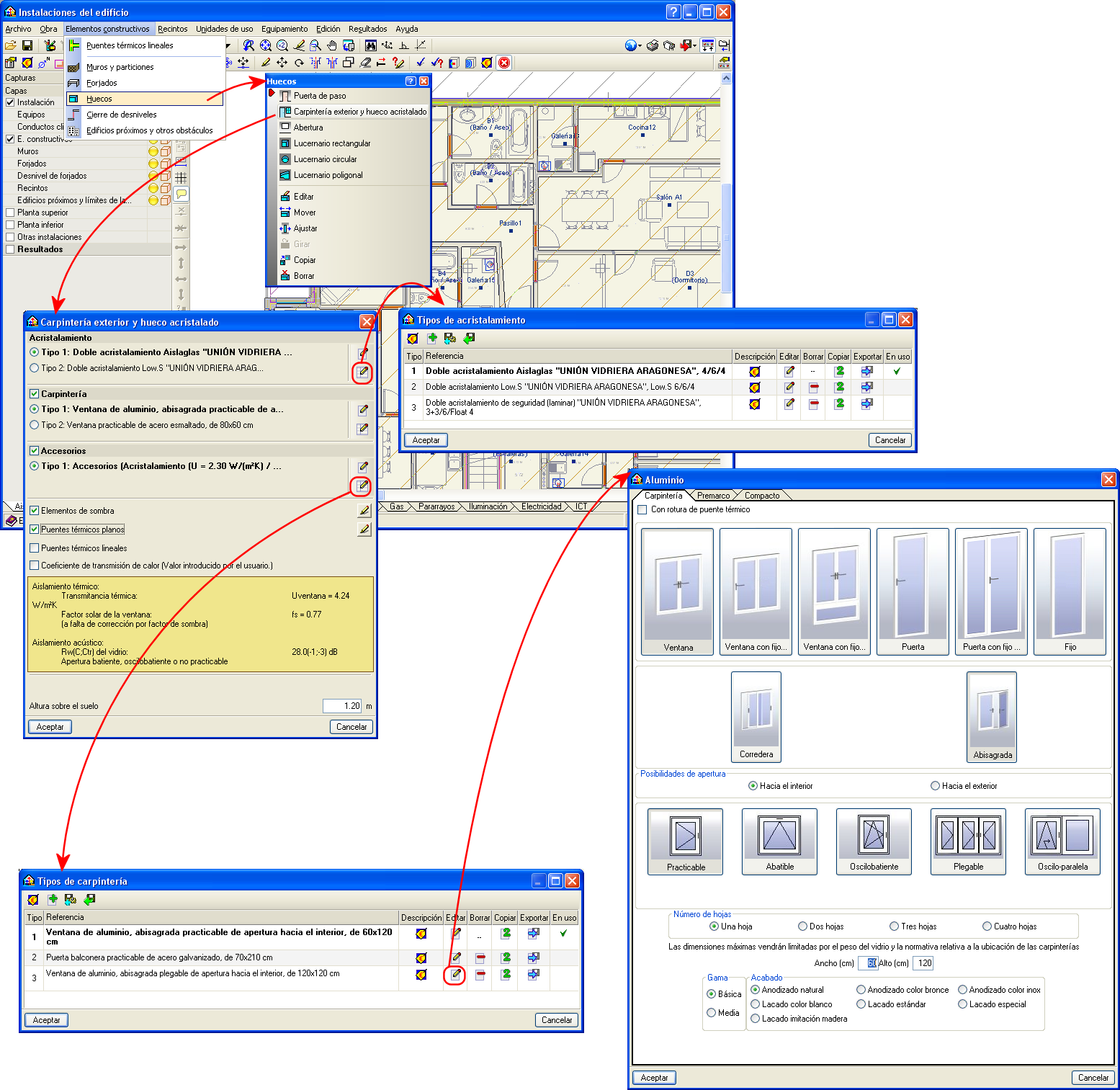This screenshot has width=1120, height=1090.
Task: Click the Save floppy disk toolbar icon
Action: pos(27,45)
